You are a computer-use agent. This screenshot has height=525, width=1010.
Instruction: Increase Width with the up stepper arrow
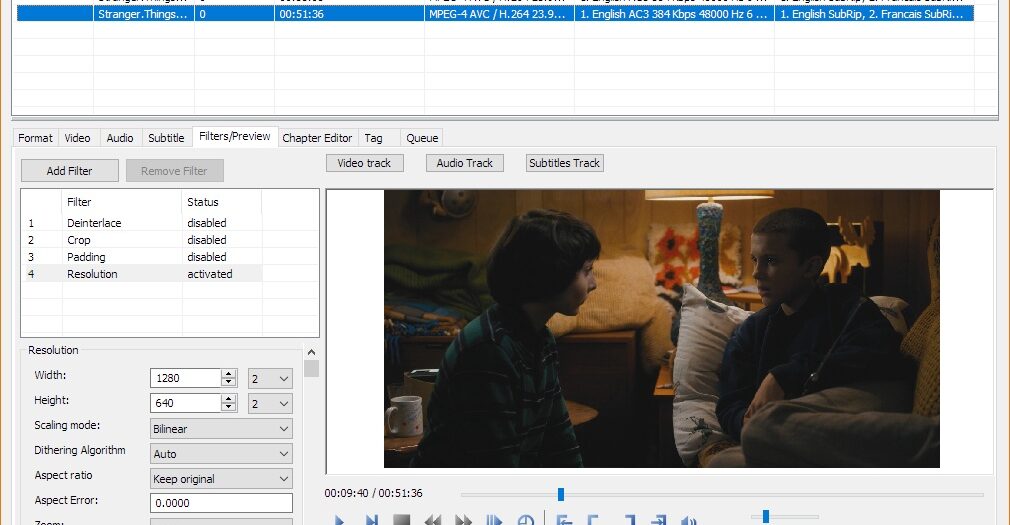tap(229, 374)
